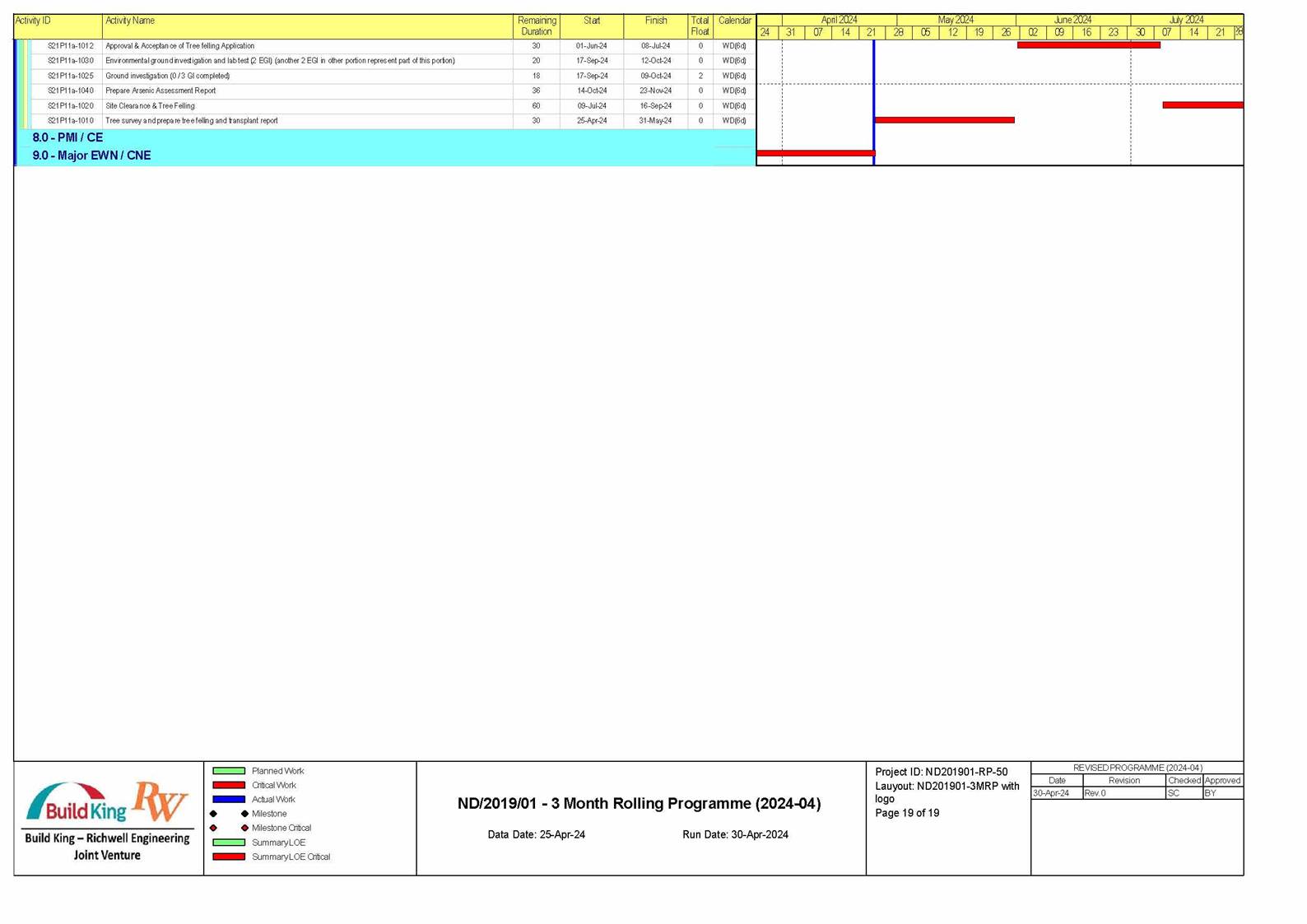Select the 9.0 - Major EWN / CNE group row

point(91,156)
